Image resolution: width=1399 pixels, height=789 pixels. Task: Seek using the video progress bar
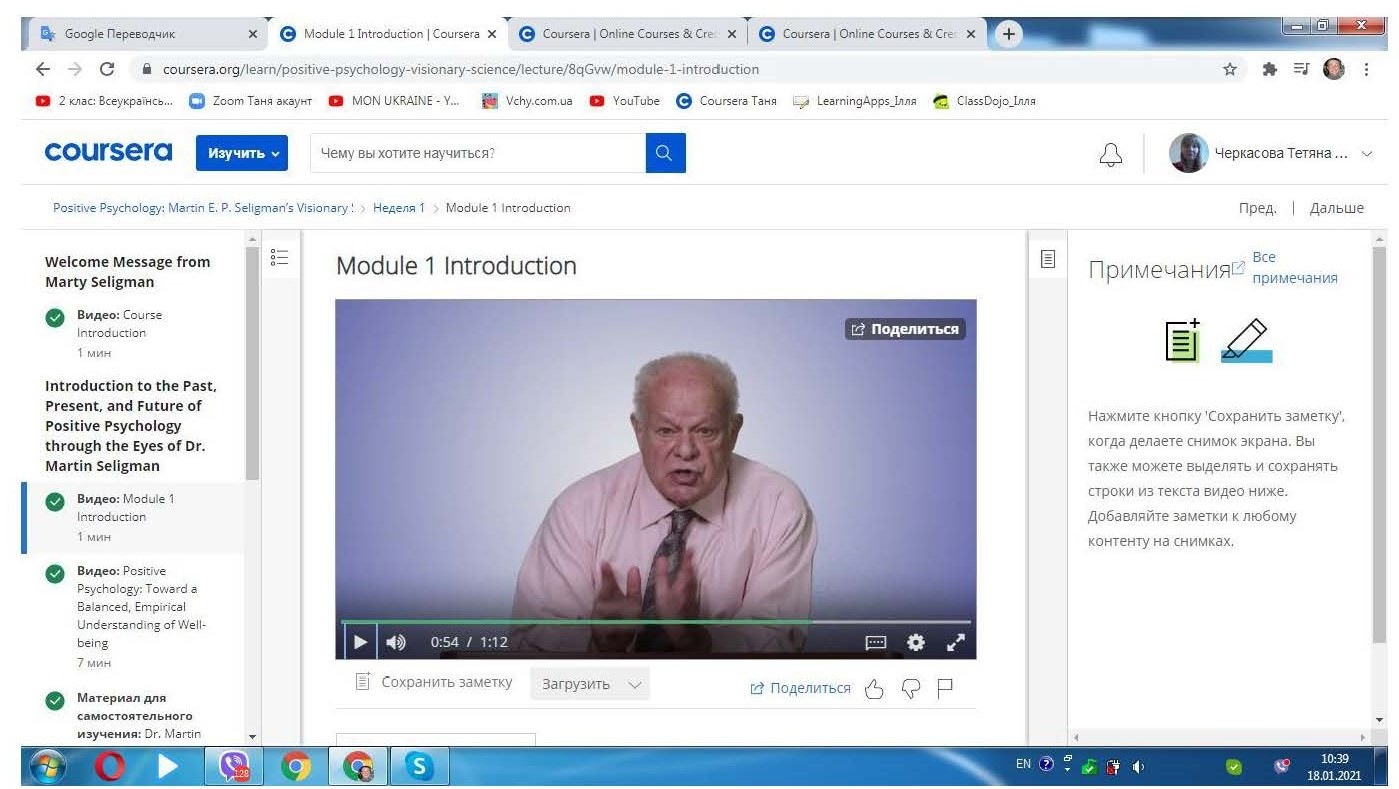655,621
